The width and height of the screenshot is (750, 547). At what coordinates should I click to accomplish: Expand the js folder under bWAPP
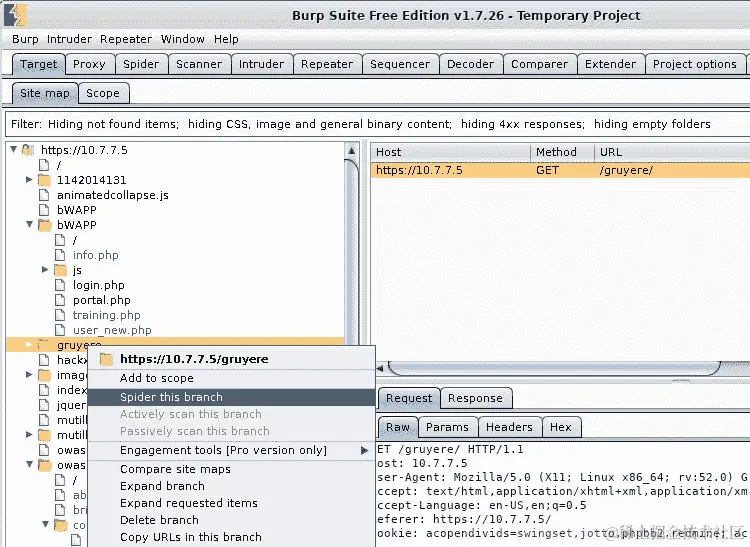[45, 270]
